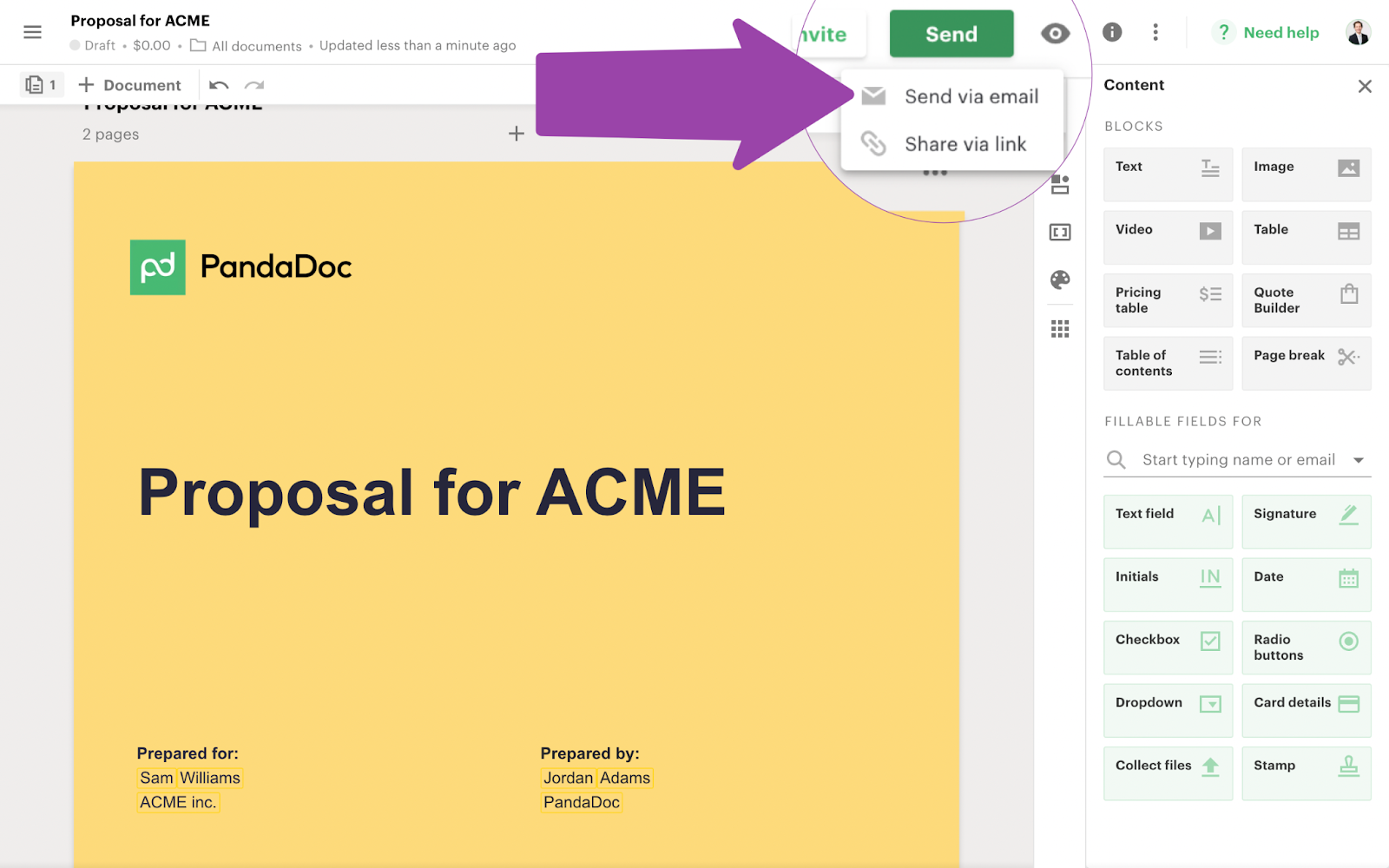Add a Radio buttons field
The image size is (1389, 868).
coord(1307,648)
